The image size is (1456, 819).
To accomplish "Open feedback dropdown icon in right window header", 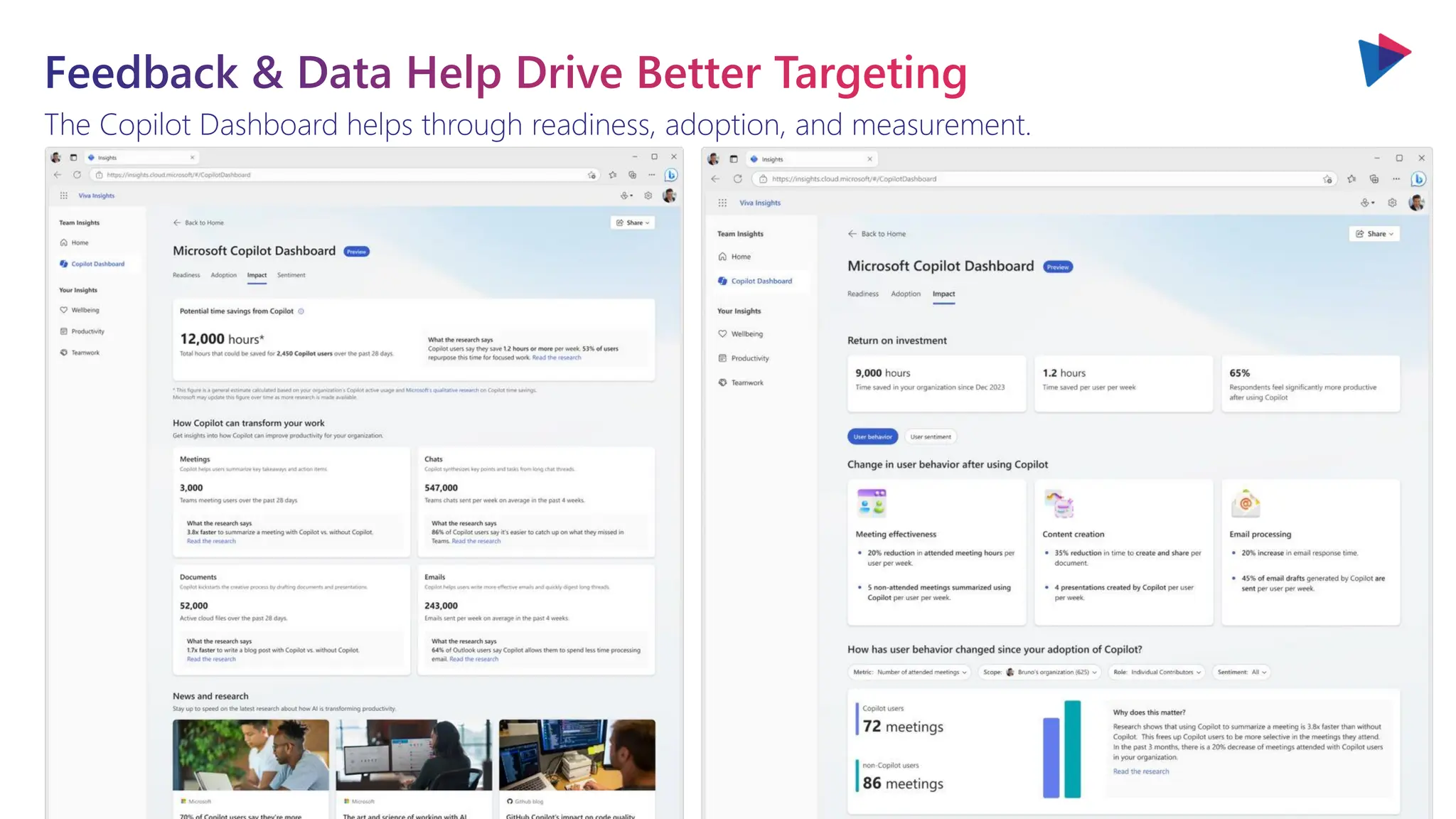I will (x=1367, y=203).
